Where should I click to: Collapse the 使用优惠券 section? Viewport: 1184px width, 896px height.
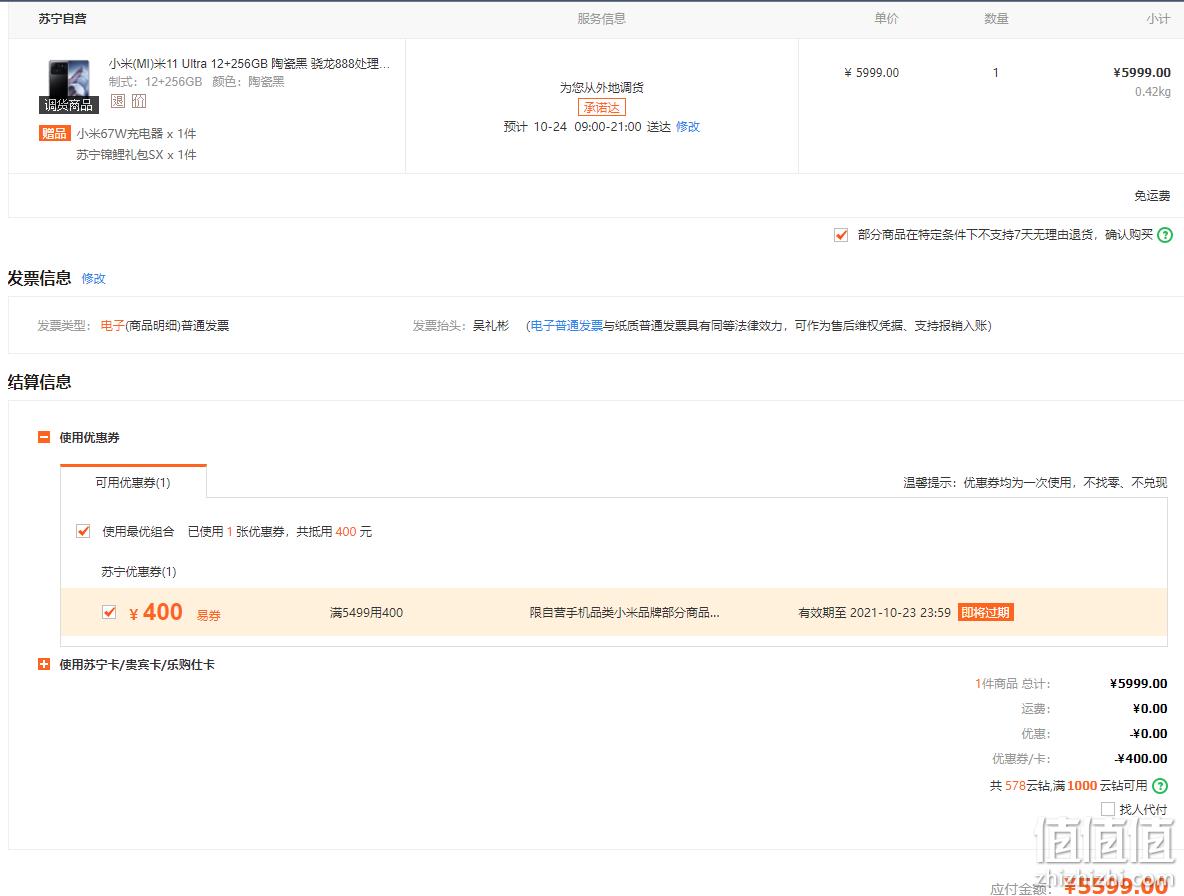pos(44,437)
